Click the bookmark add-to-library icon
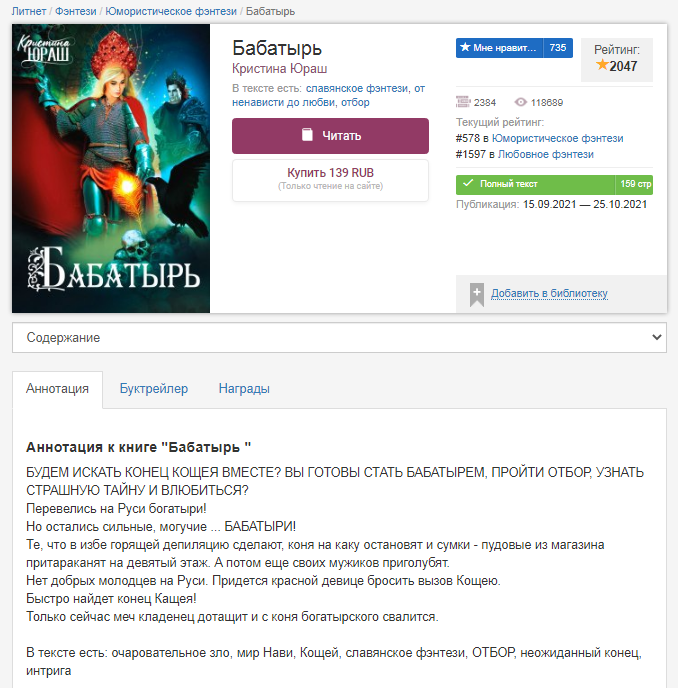The width and height of the screenshot is (678, 688). click(477, 294)
